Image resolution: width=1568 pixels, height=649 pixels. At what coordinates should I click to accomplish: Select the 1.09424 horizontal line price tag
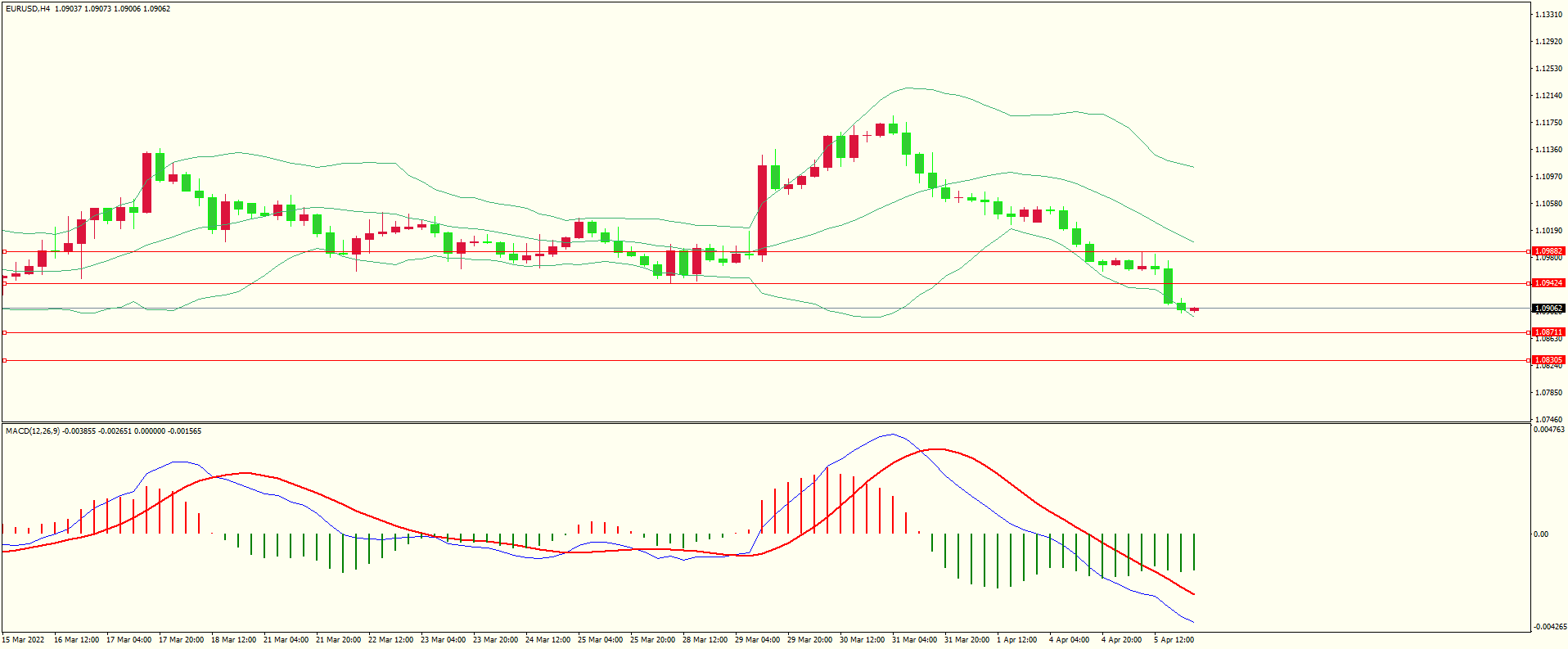(x=1548, y=283)
